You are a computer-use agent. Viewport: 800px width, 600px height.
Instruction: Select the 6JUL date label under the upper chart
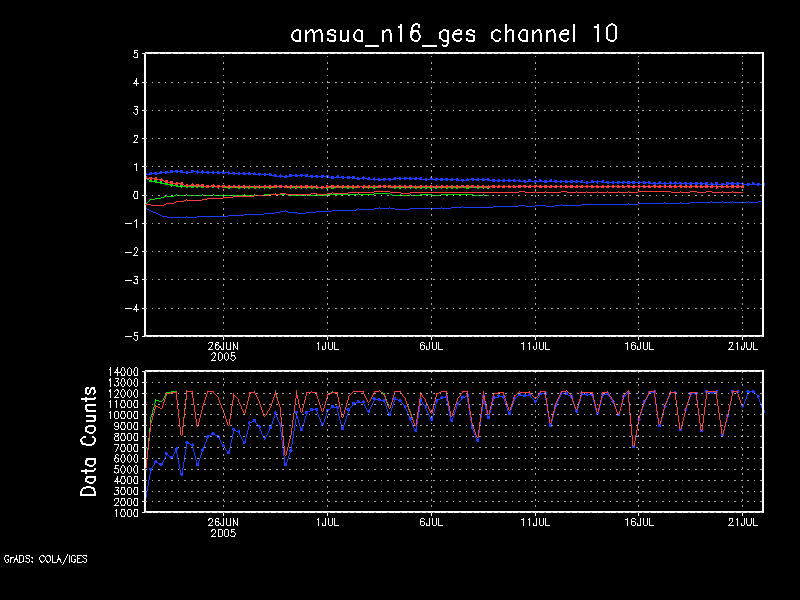click(431, 345)
